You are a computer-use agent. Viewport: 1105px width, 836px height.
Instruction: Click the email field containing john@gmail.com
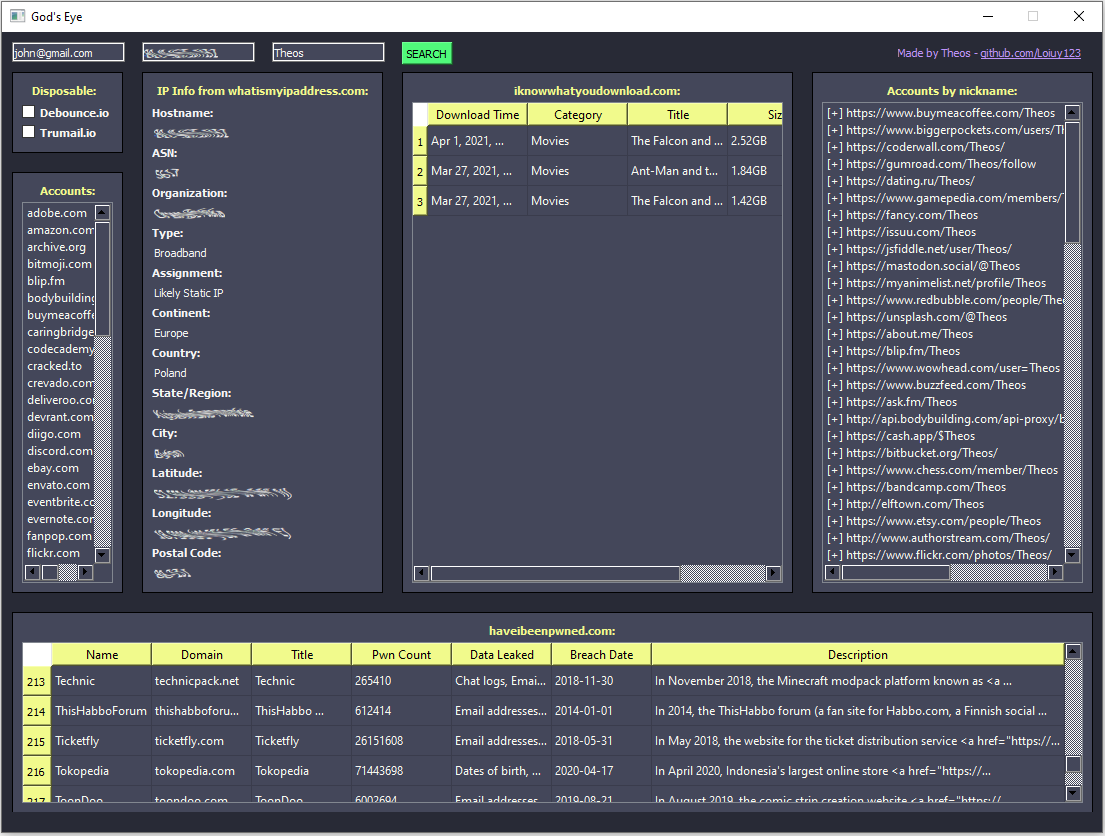tap(68, 52)
